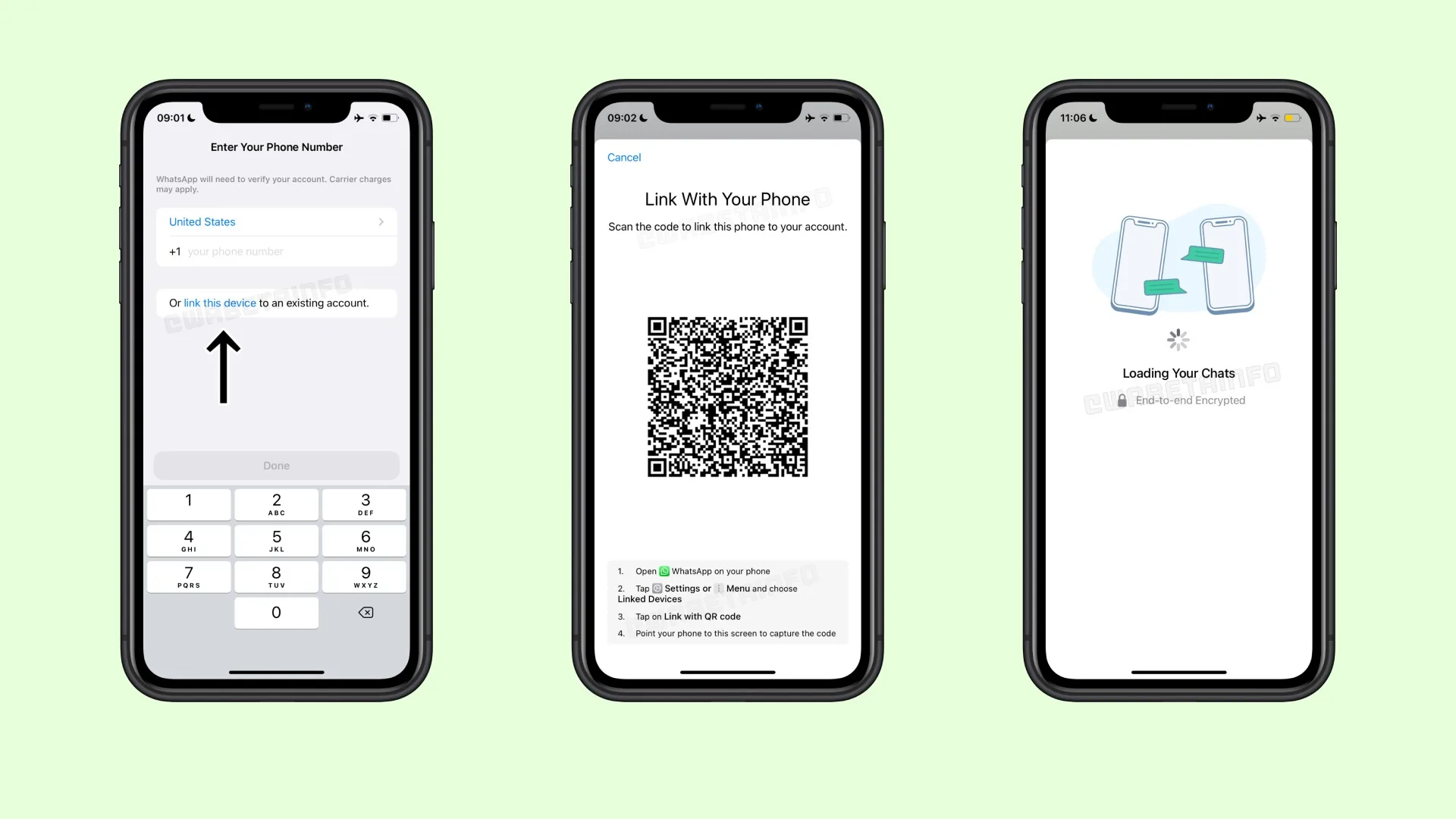Tap the loading spinner on third screen

[1178, 340]
